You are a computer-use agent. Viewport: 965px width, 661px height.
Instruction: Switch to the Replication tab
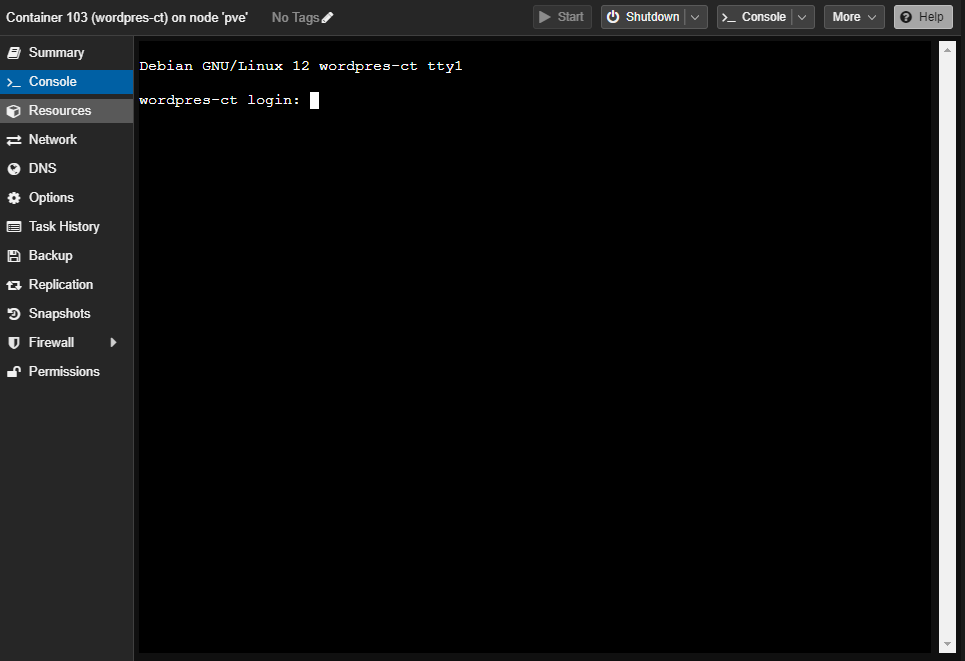[x=60, y=285]
